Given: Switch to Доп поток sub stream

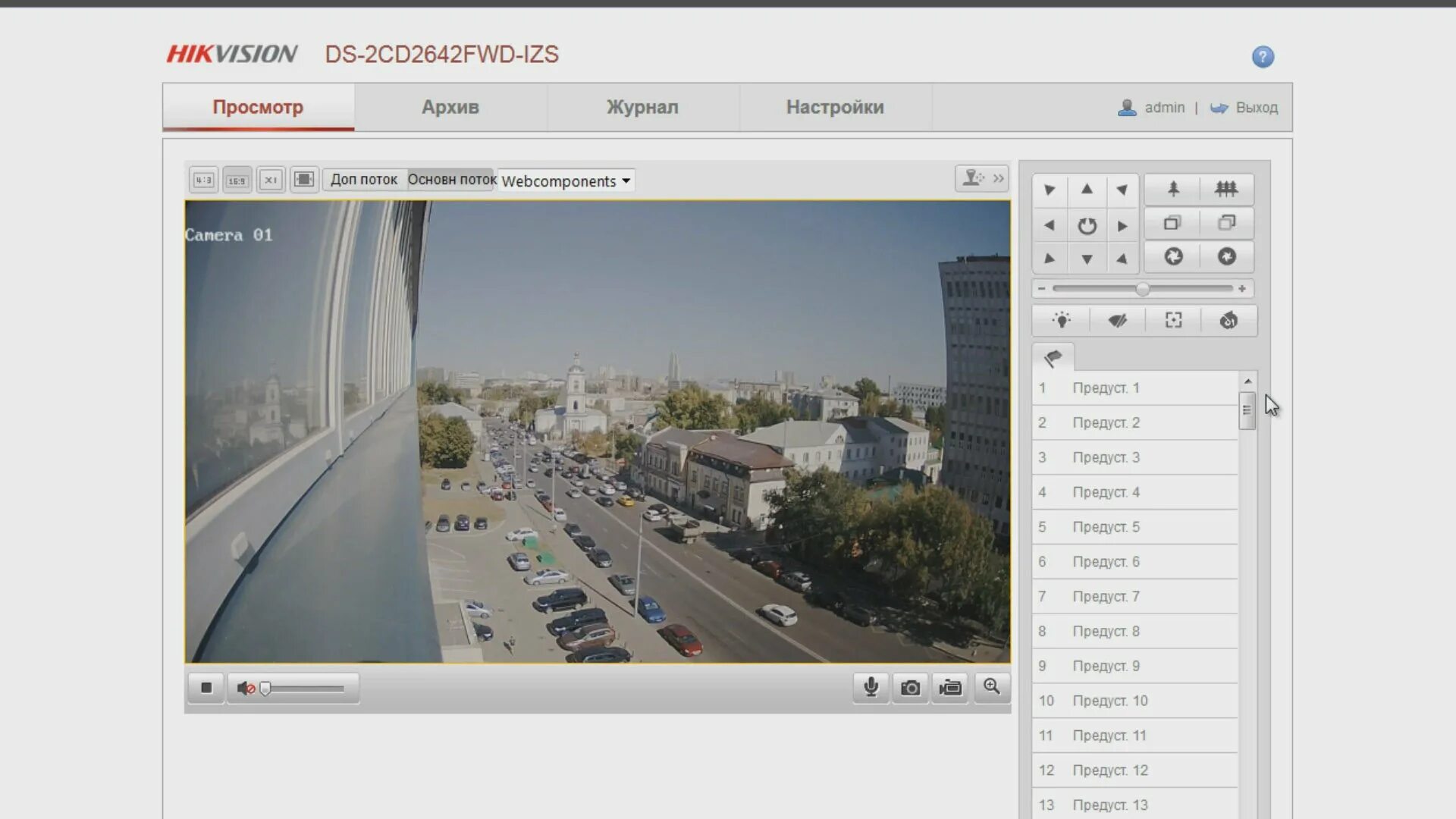Looking at the screenshot, I should click(x=364, y=180).
